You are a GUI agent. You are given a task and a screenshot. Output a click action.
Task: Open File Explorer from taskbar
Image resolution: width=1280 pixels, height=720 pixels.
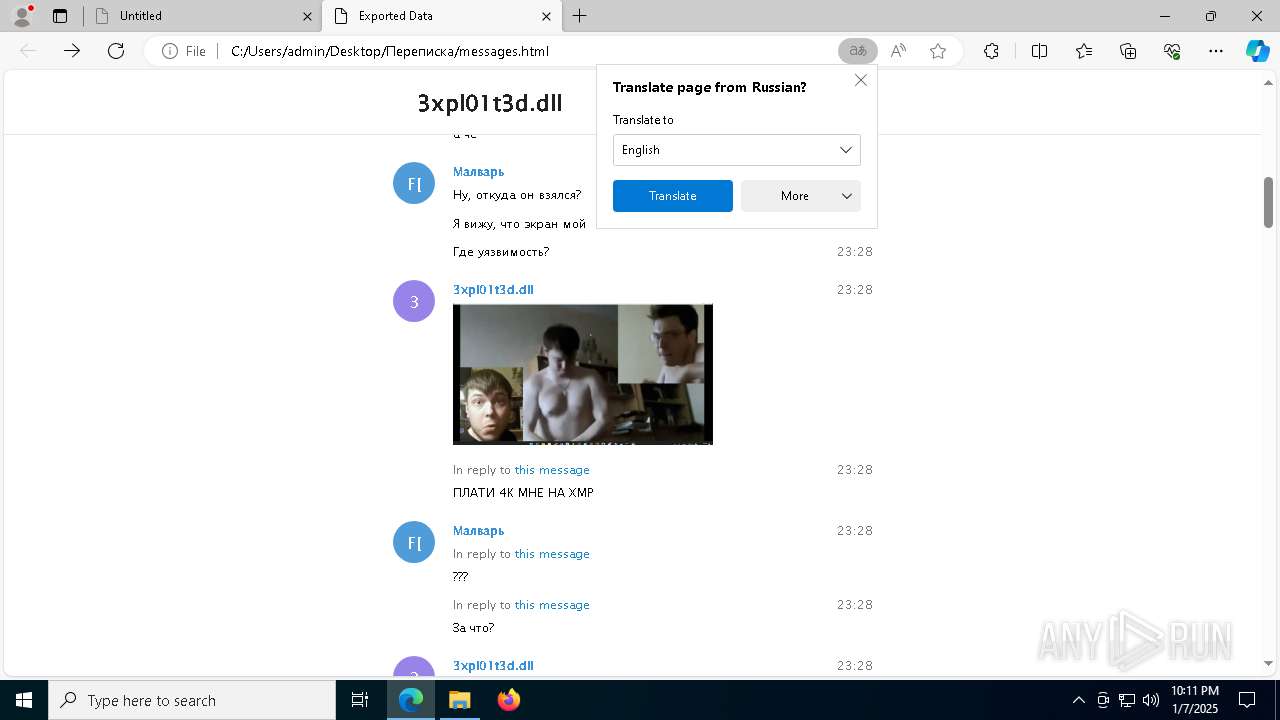(459, 700)
